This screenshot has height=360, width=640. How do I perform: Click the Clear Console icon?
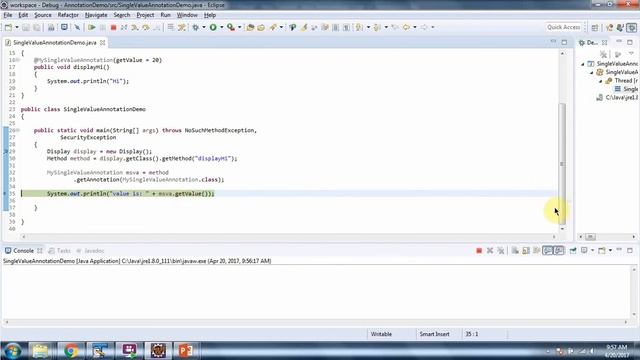(x=515, y=250)
